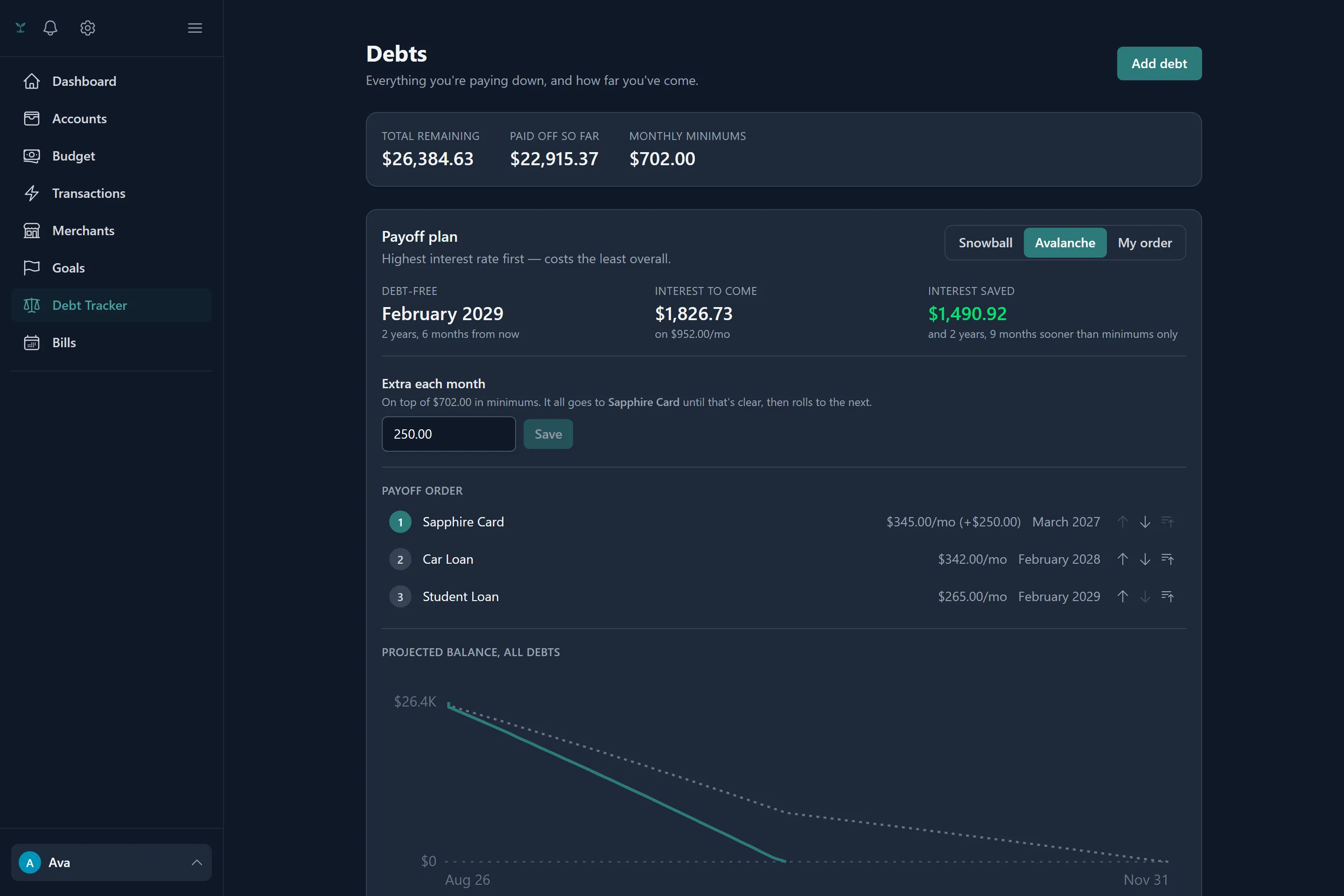Viewport: 1344px width, 896px height.
Task: Click the $1,490.92 interest saved amount
Action: [x=967, y=314]
